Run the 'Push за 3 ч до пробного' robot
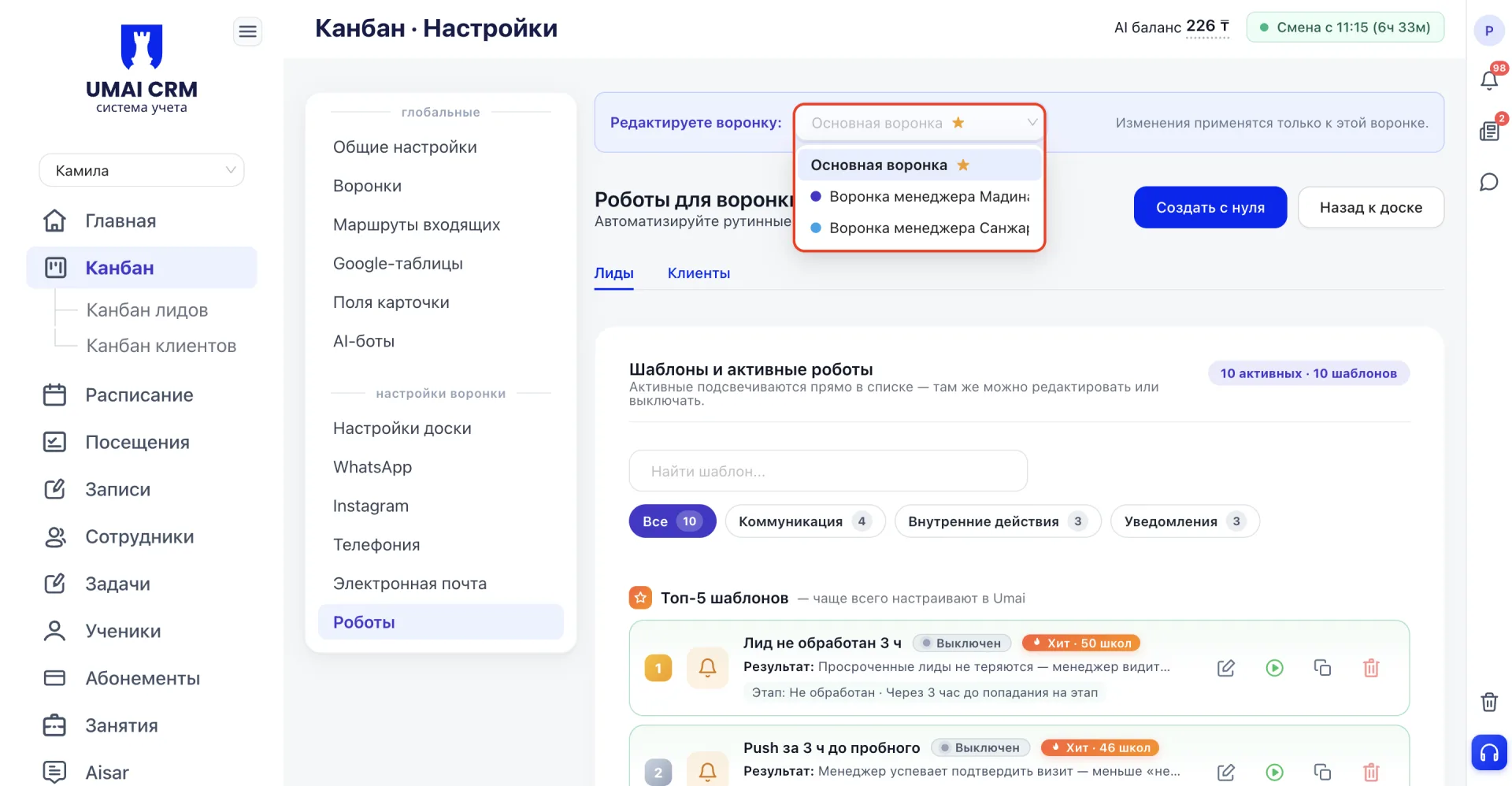This screenshot has height=786, width=1512. pos(1274,773)
